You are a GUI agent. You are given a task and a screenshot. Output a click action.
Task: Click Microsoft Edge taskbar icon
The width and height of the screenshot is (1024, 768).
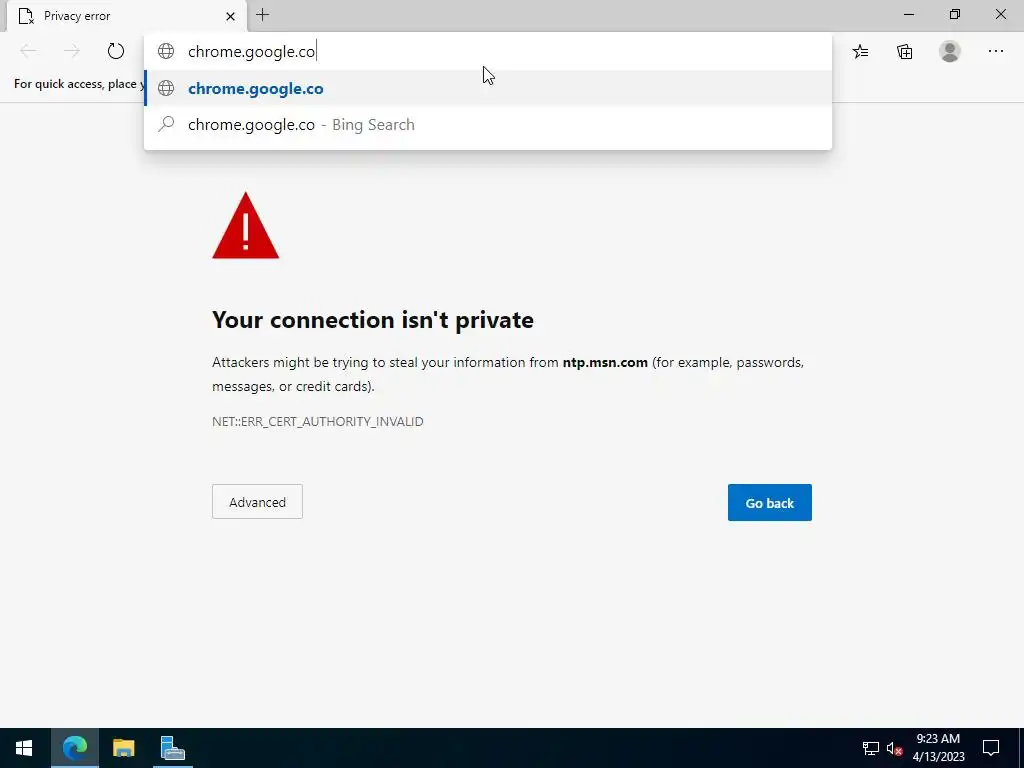74,748
